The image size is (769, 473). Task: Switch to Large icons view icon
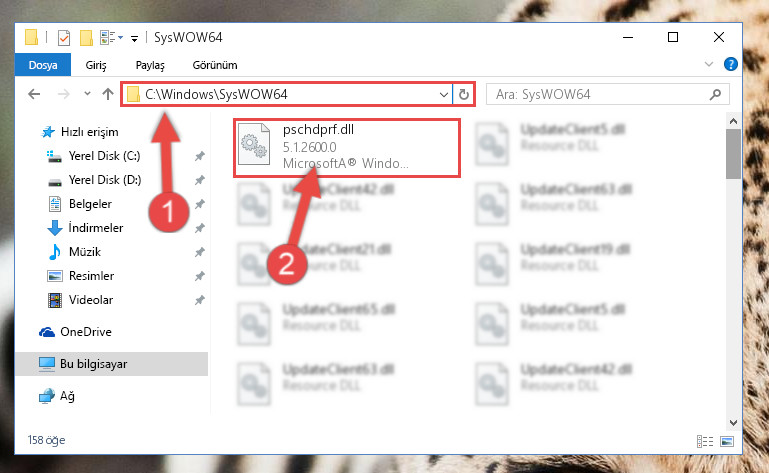(727, 441)
